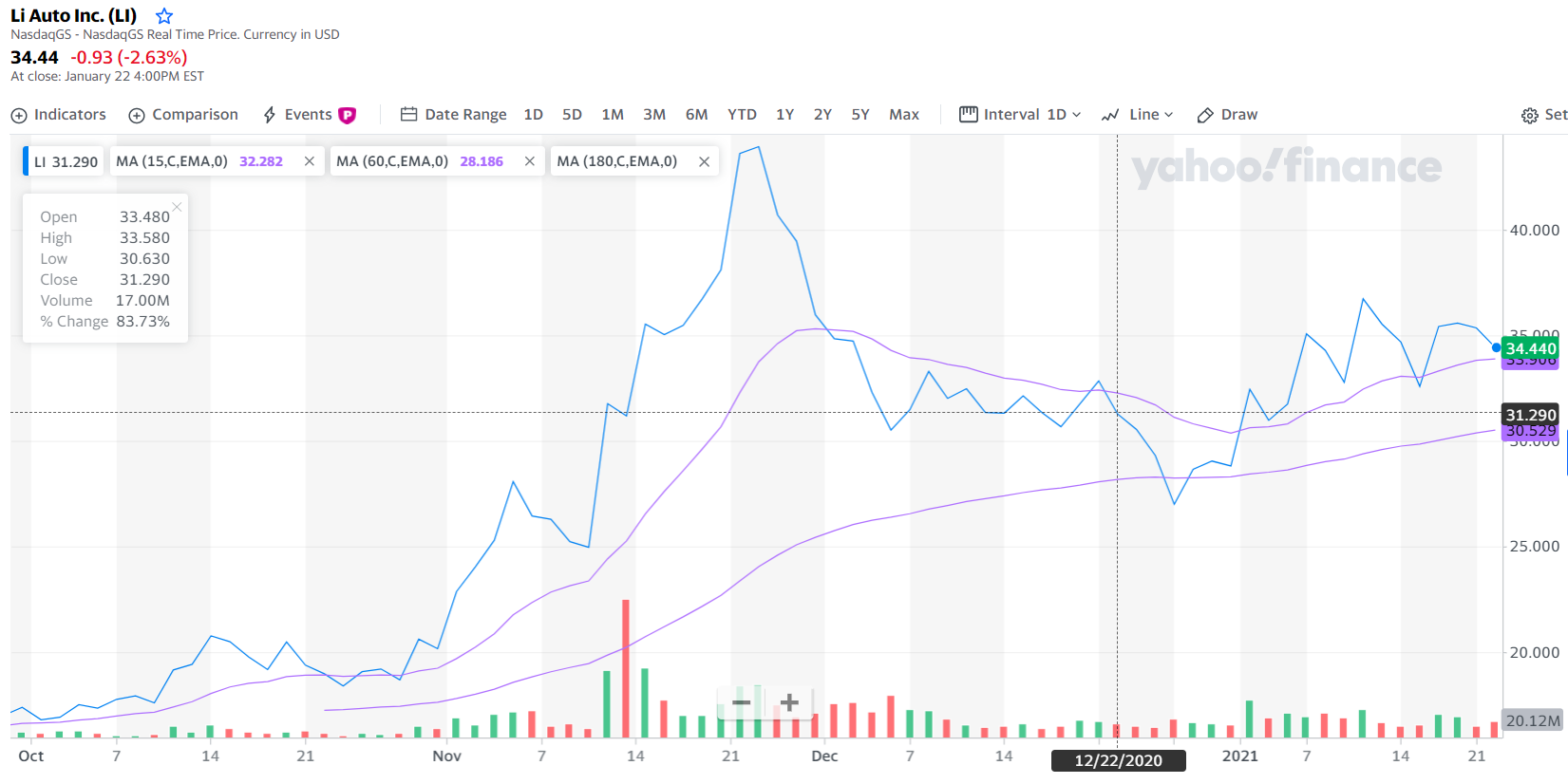Click the Oct axis label
1568x784 pixels.
point(30,756)
